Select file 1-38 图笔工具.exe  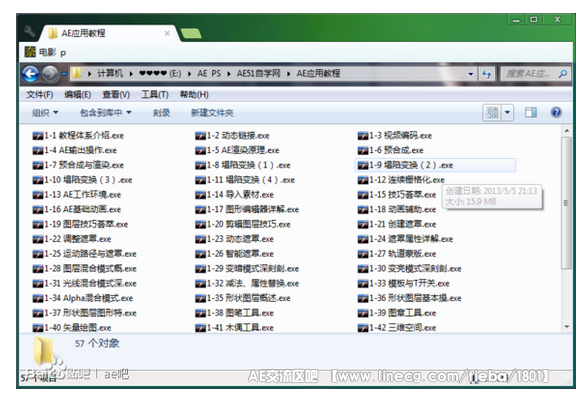pos(234,313)
